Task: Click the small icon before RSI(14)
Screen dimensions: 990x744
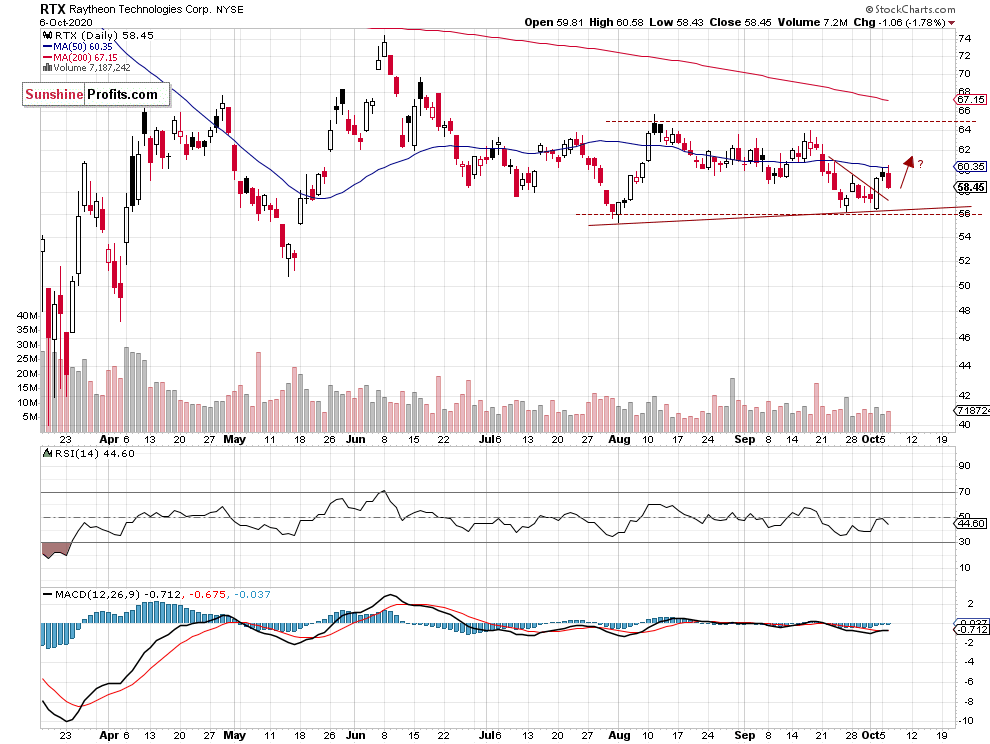Action: point(47,453)
